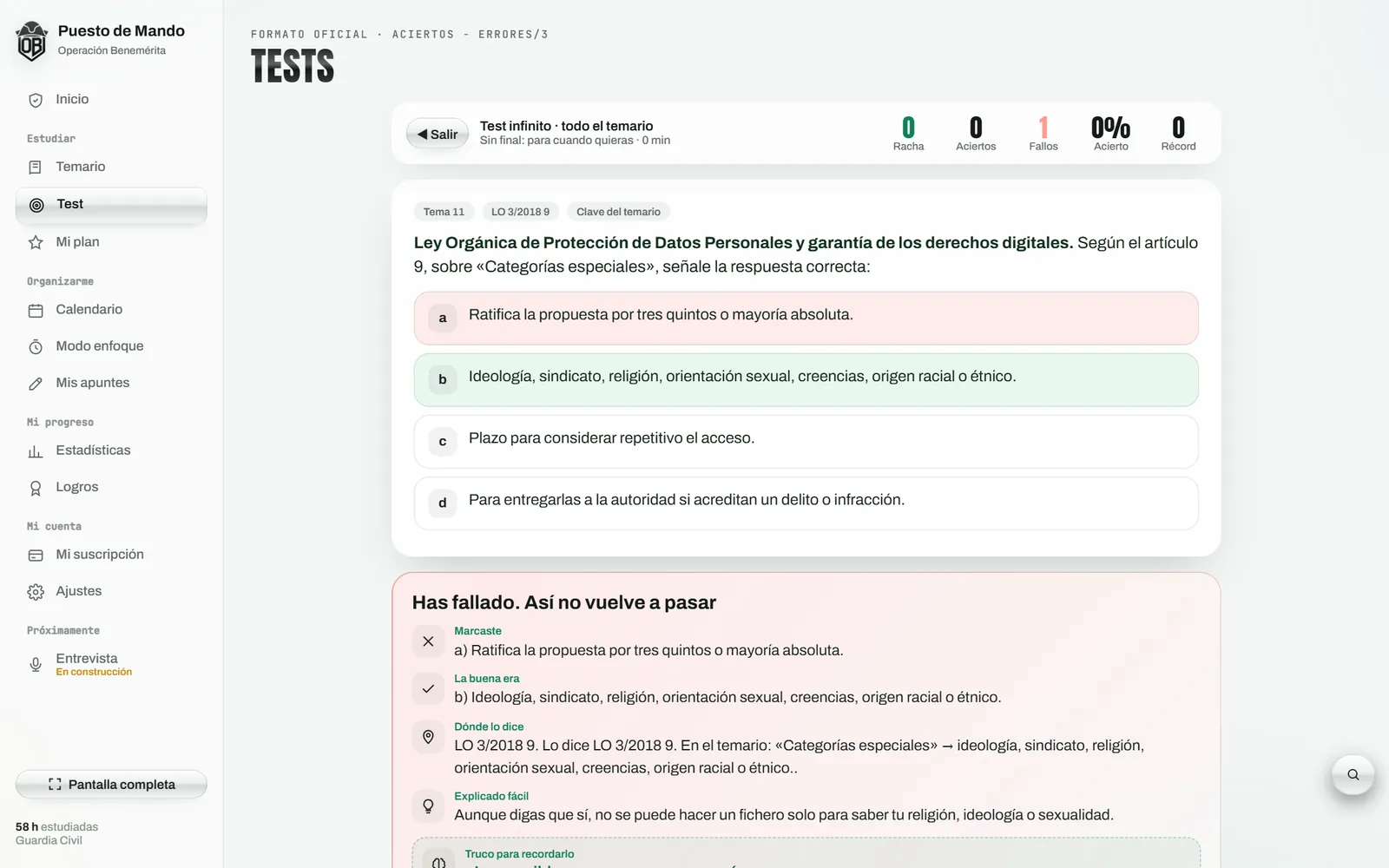
Task: Go to Mi plan in sidebar
Action: point(111,242)
